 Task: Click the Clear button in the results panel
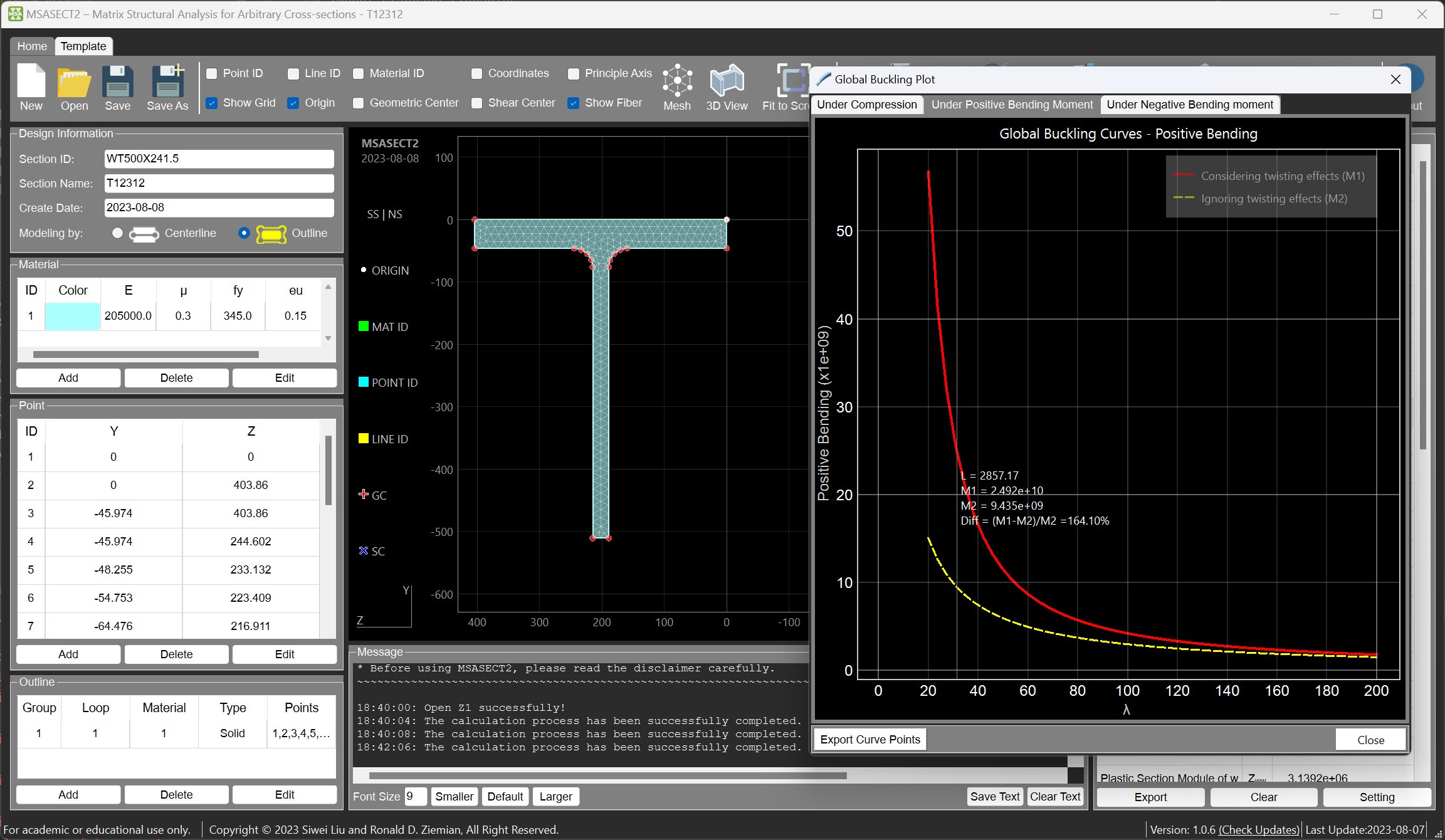pos(1263,797)
